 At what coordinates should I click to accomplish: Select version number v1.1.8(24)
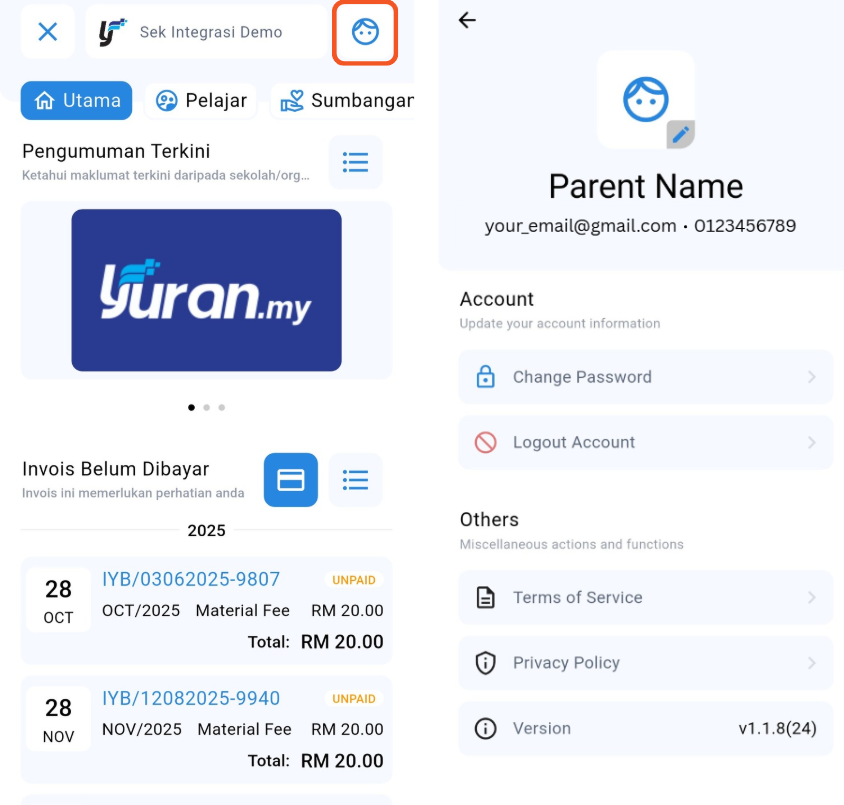coord(777,728)
